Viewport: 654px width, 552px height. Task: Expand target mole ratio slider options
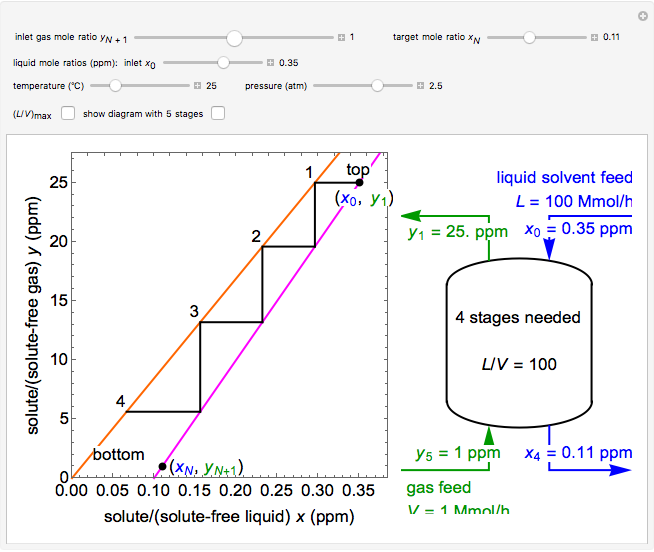594,38
